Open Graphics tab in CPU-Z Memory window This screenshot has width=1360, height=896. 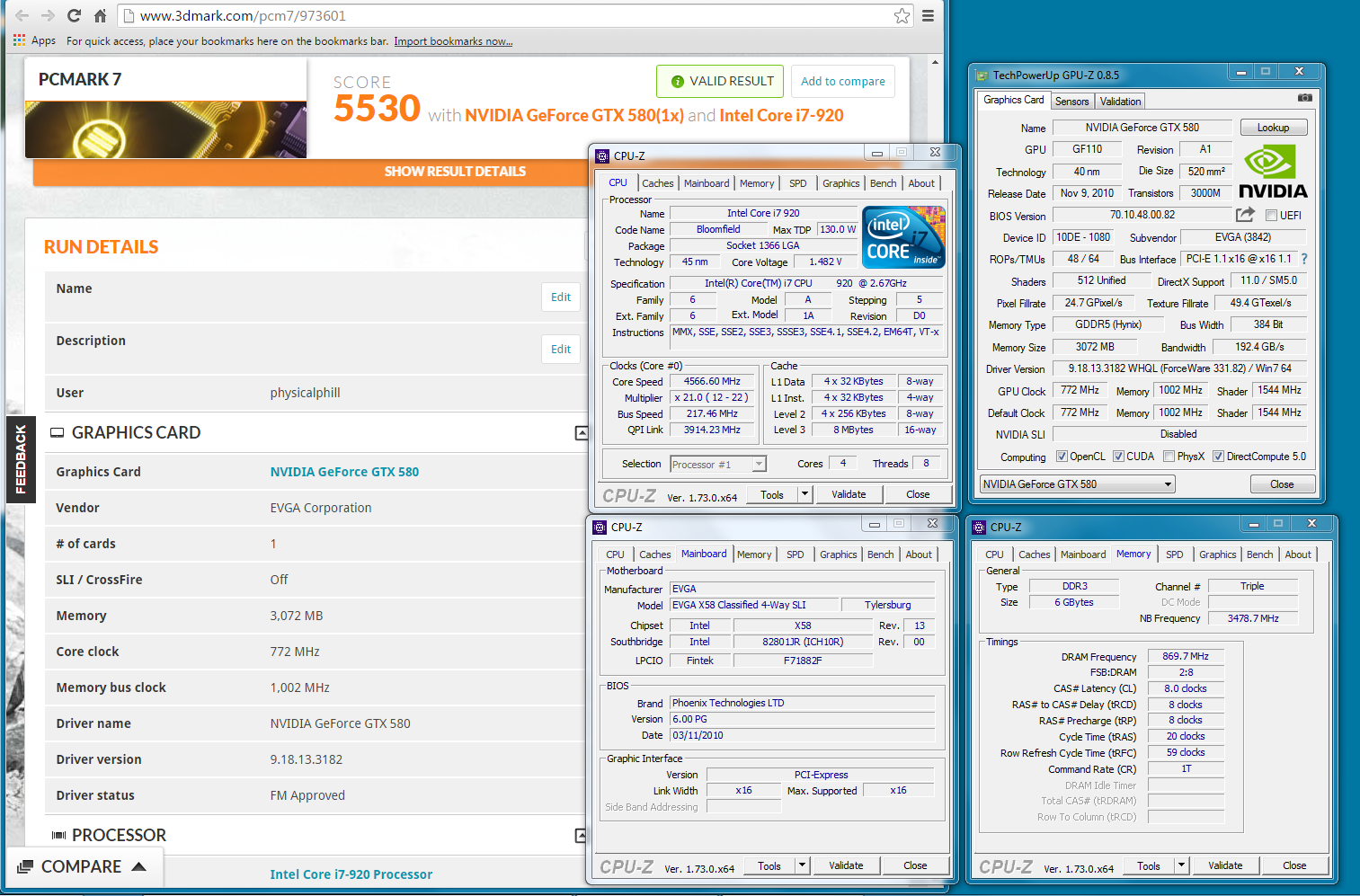point(1217,554)
